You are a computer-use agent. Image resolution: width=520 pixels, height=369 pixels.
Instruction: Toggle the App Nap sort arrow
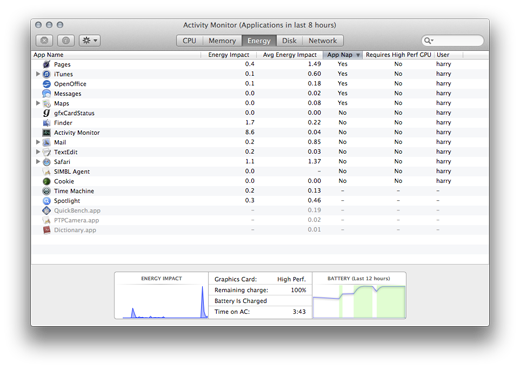tap(358, 55)
